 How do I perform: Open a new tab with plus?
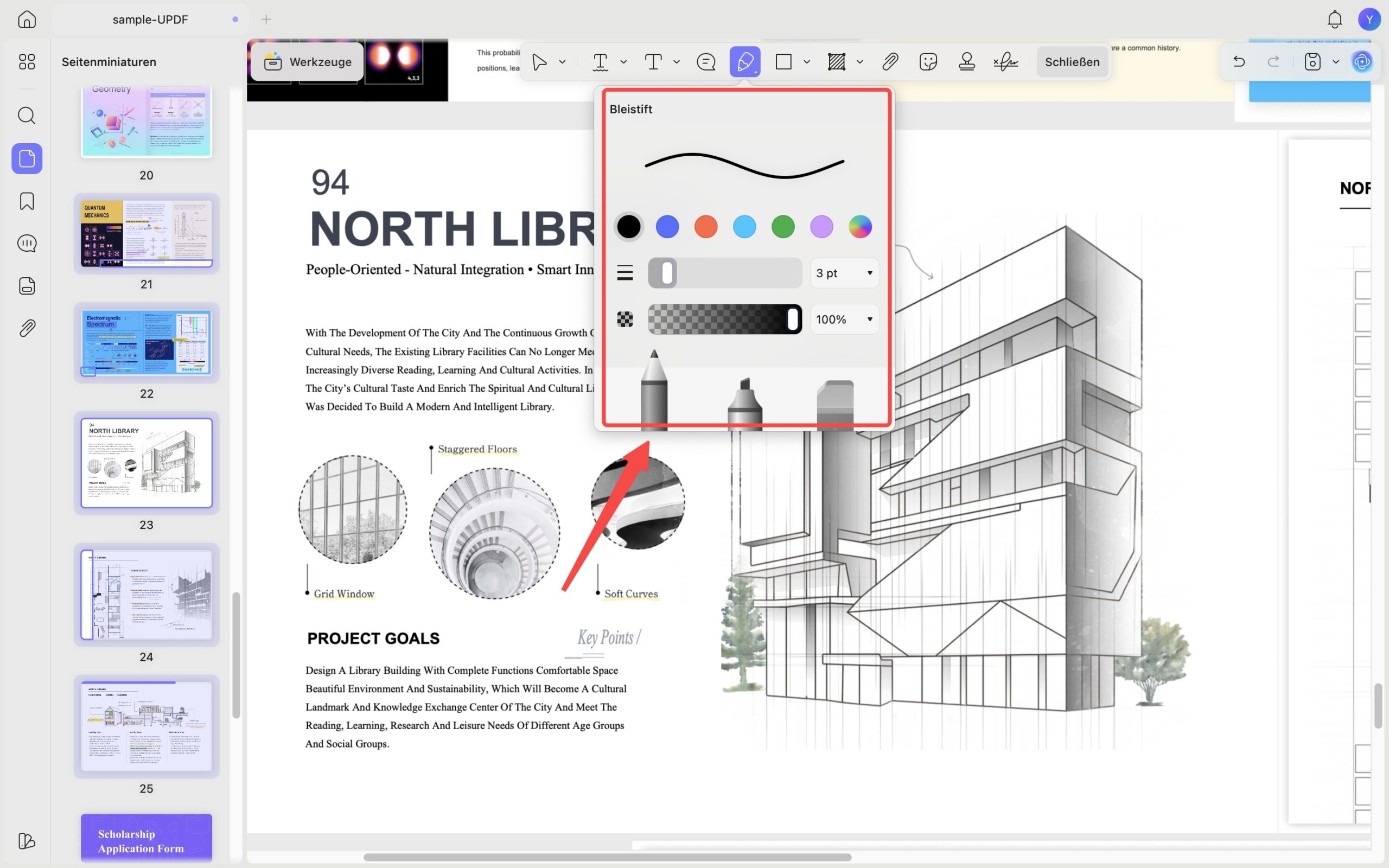click(x=266, y=19)
